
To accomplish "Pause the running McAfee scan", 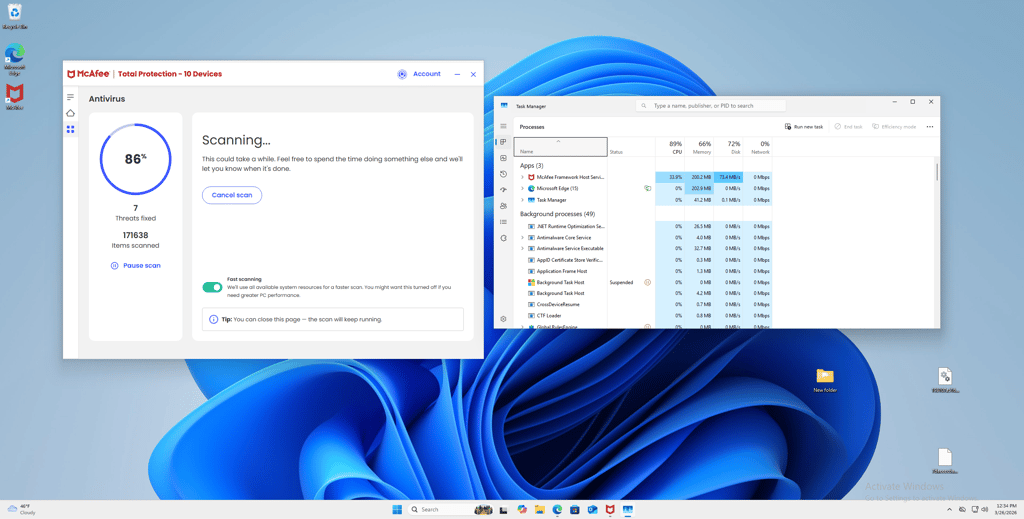I will [135, 266].
